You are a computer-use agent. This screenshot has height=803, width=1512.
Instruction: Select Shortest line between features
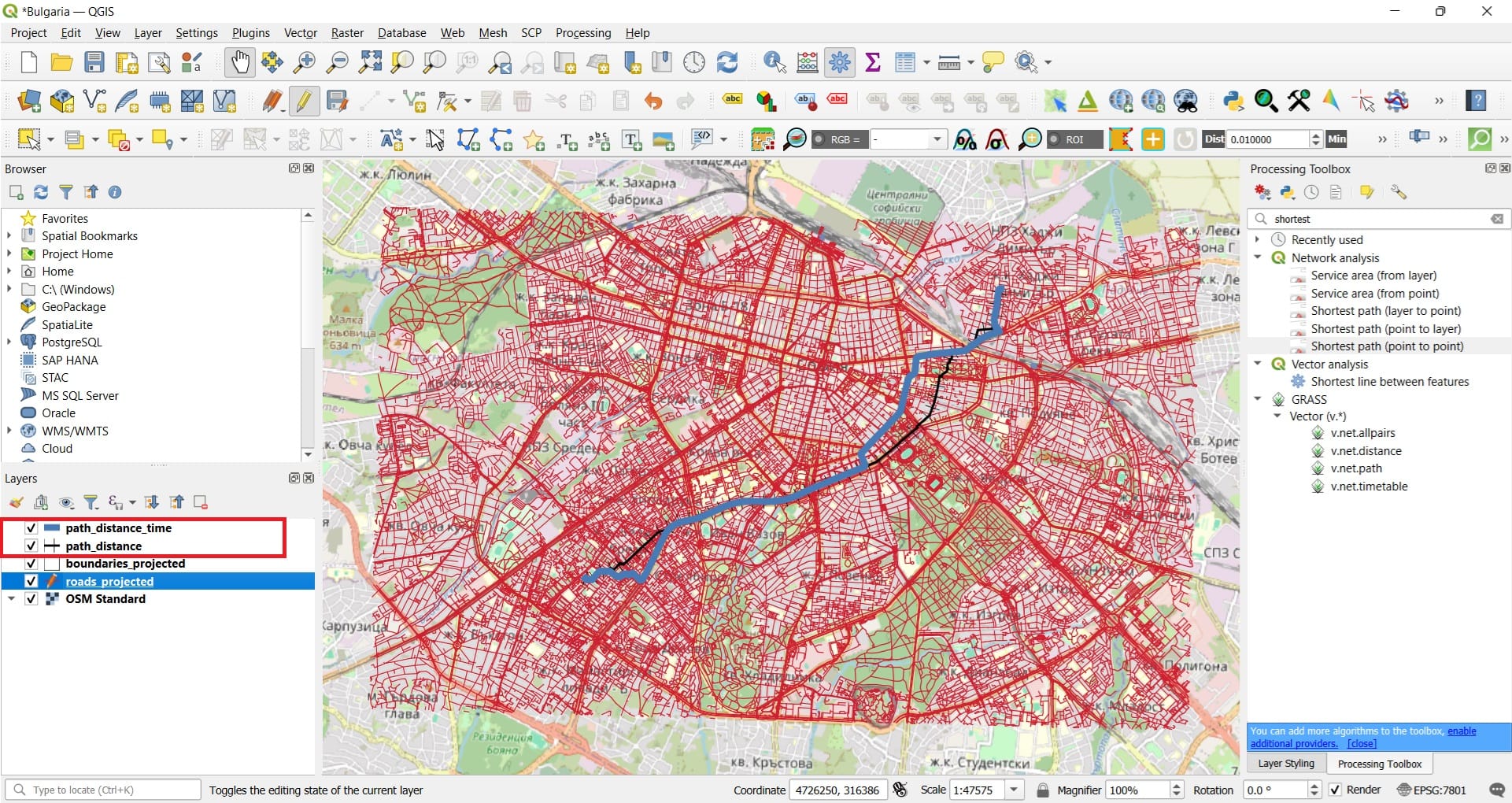[x=1390, y=382]
